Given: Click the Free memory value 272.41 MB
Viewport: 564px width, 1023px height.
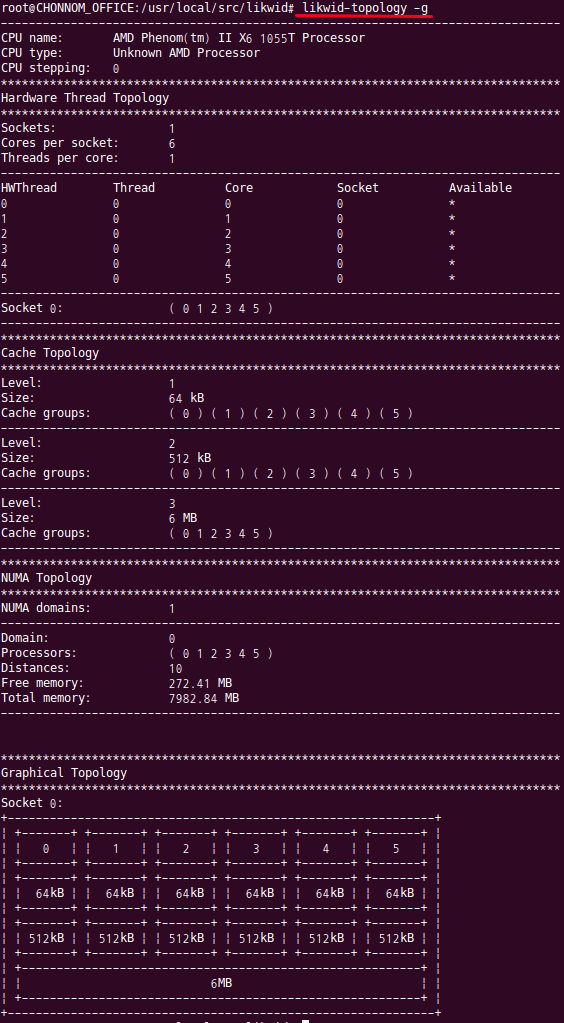Looking at the screenshot, I should coord(200,683).
